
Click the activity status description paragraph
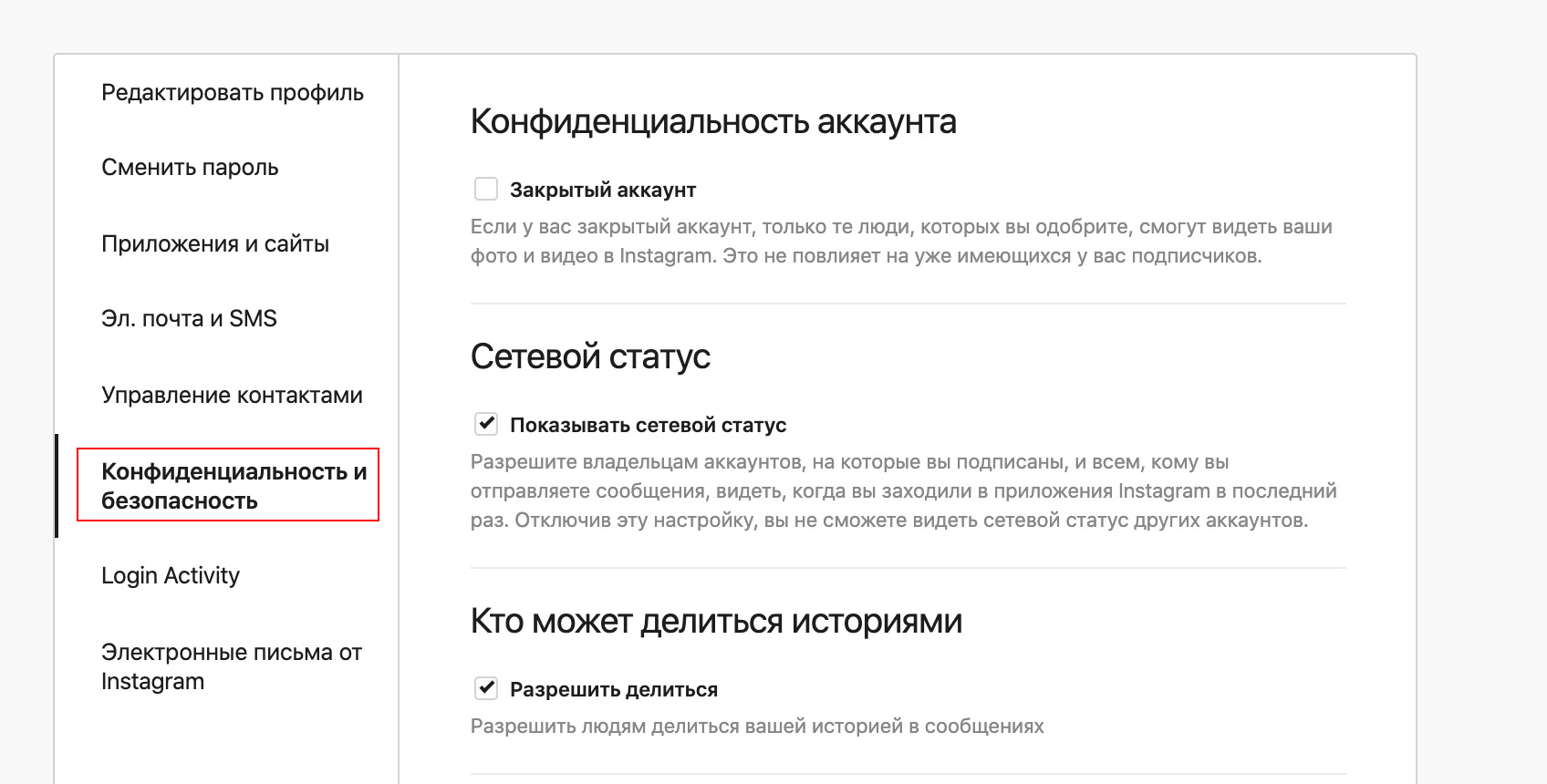(x=903, y=491)
